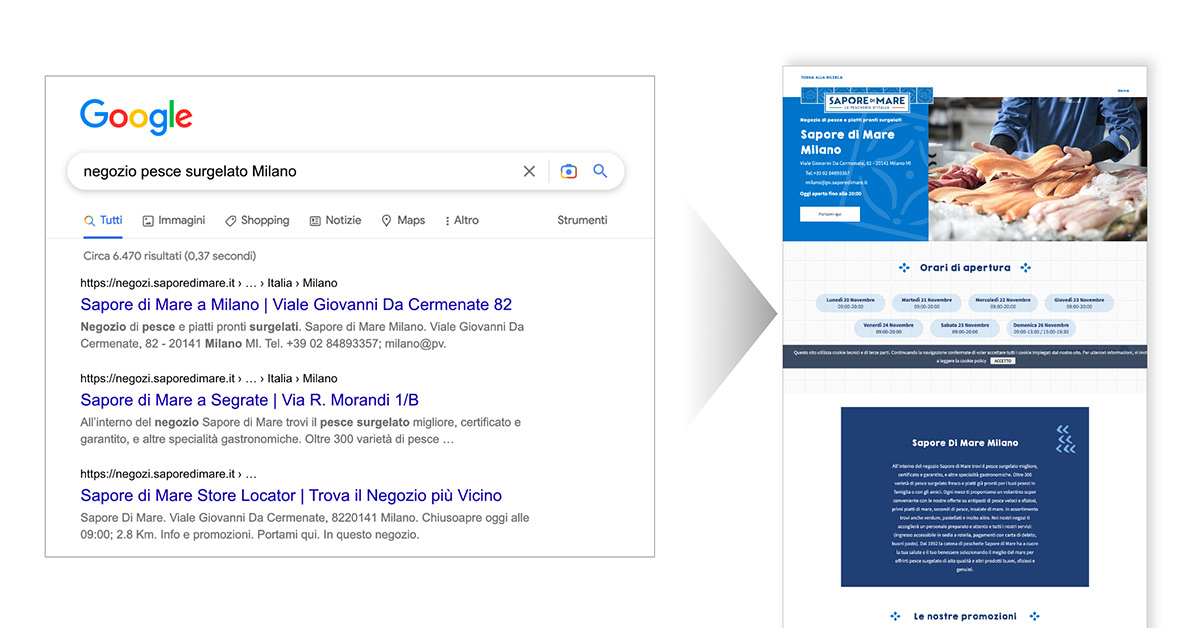Viewport: 1200px width, 628px height.
Task: Click the Google logo
Action: 136,117
